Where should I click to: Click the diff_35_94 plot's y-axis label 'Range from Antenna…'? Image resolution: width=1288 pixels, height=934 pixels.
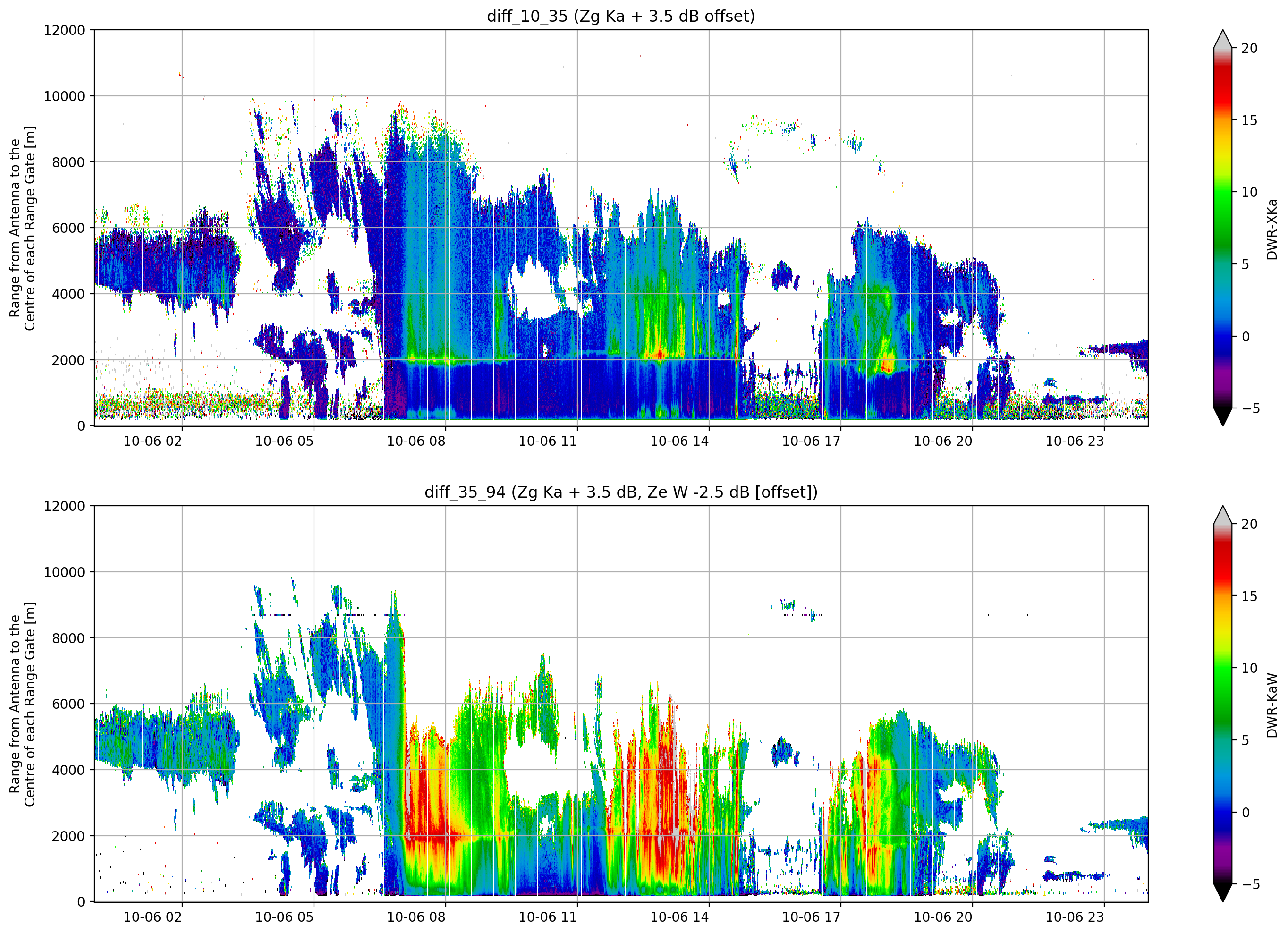[22, 704]
